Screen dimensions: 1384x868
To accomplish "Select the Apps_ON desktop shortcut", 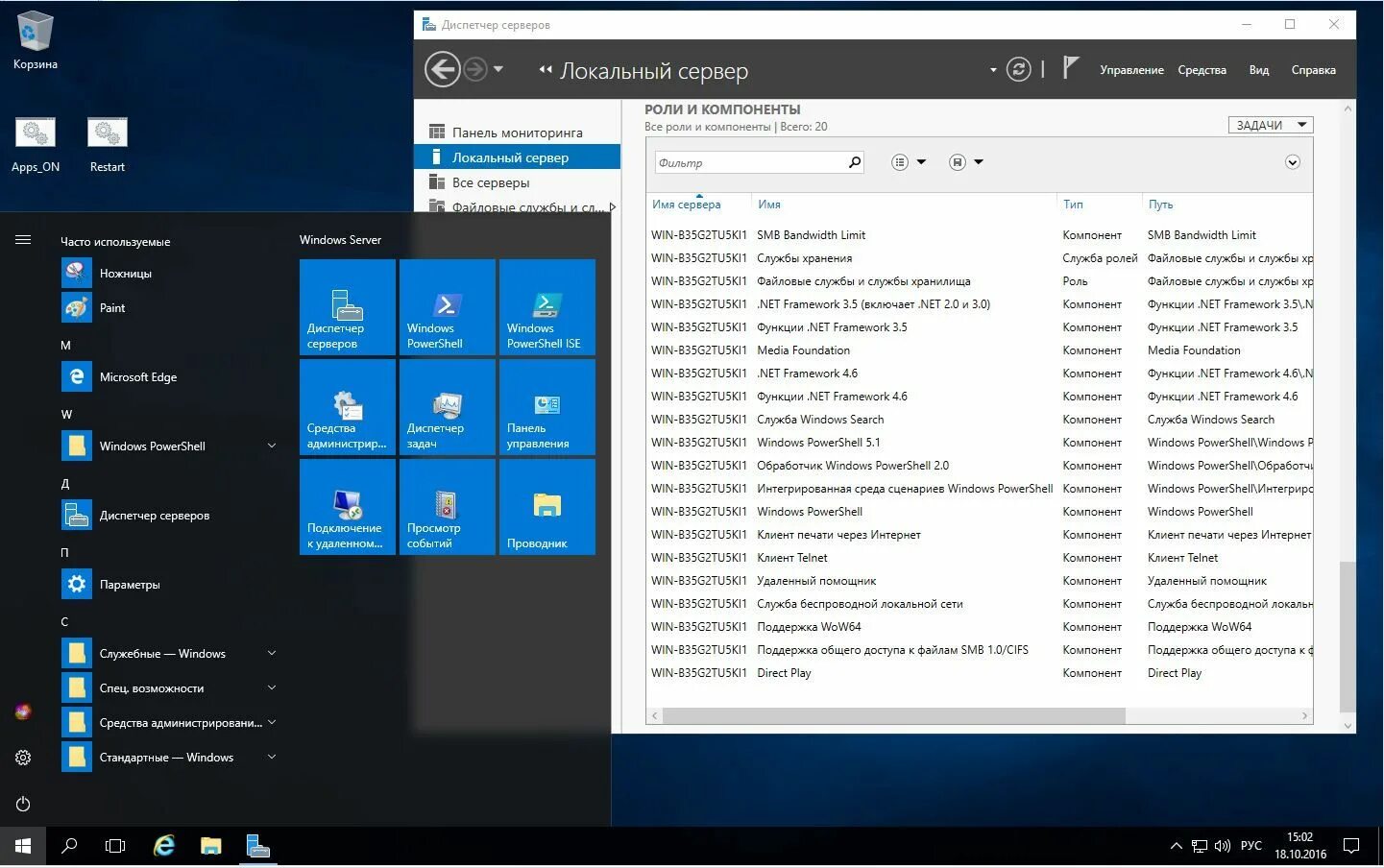I will 36,145.
